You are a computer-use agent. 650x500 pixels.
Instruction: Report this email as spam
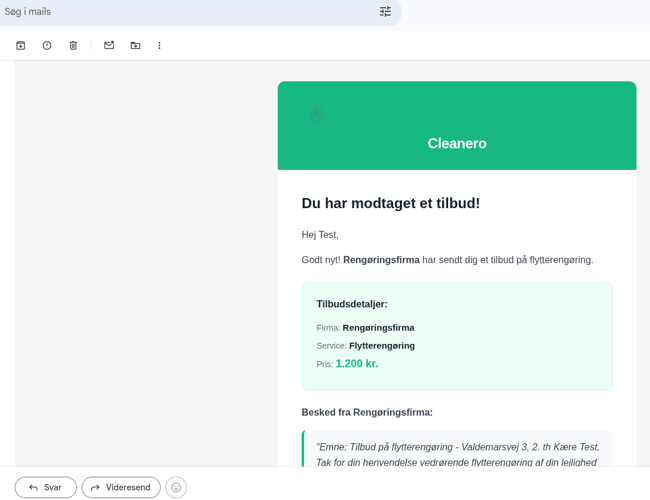(x=47, y=45)
